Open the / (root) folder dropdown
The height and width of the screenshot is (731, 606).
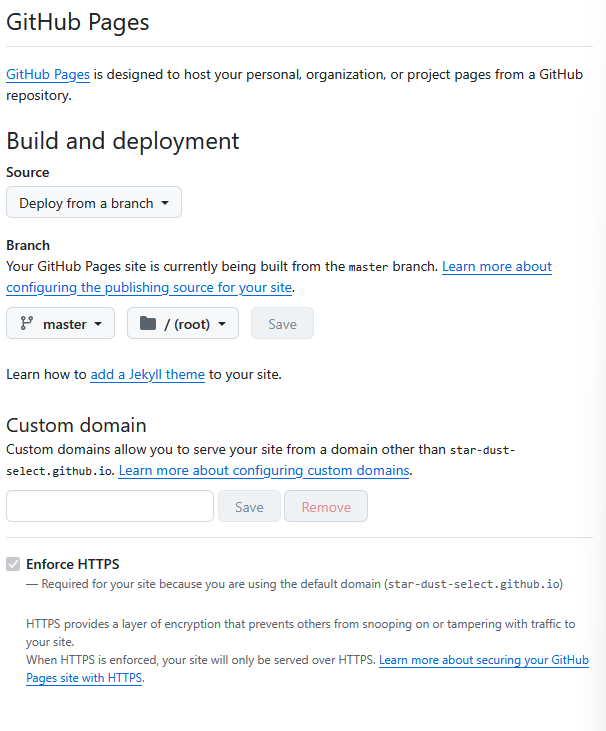coord(183,323)
